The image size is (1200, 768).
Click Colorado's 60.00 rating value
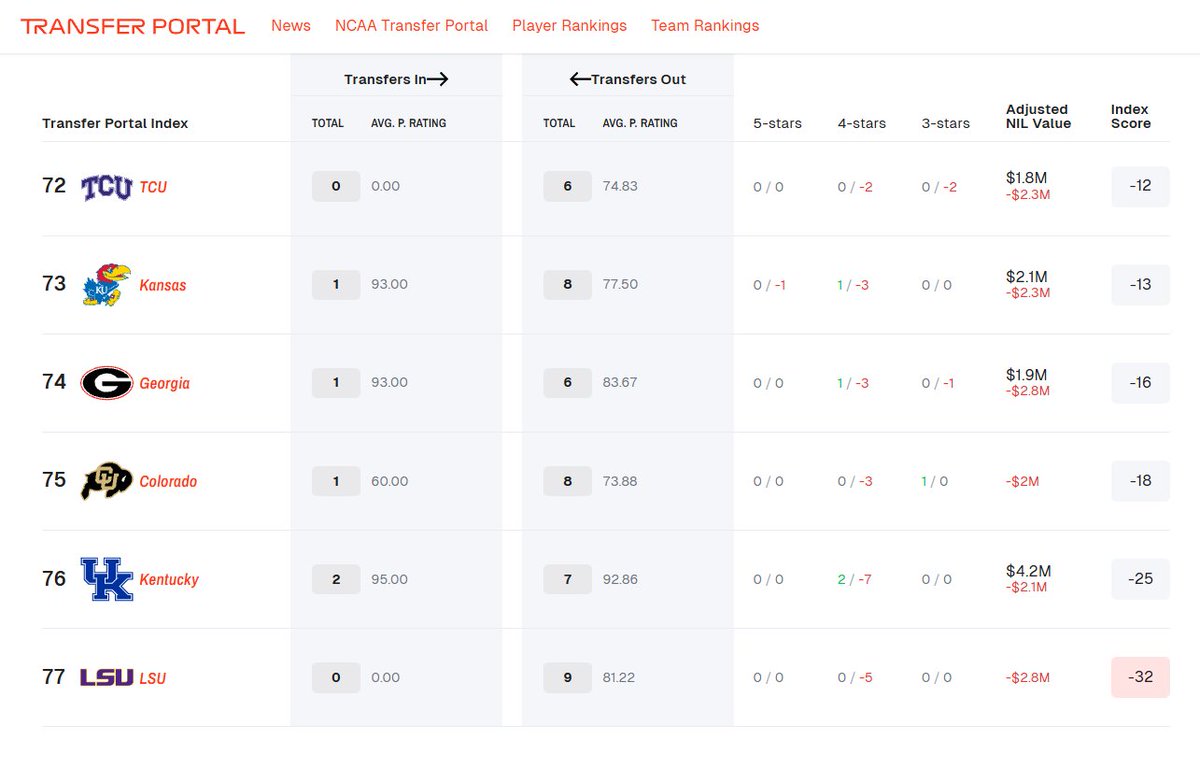[x=390, y=481]
